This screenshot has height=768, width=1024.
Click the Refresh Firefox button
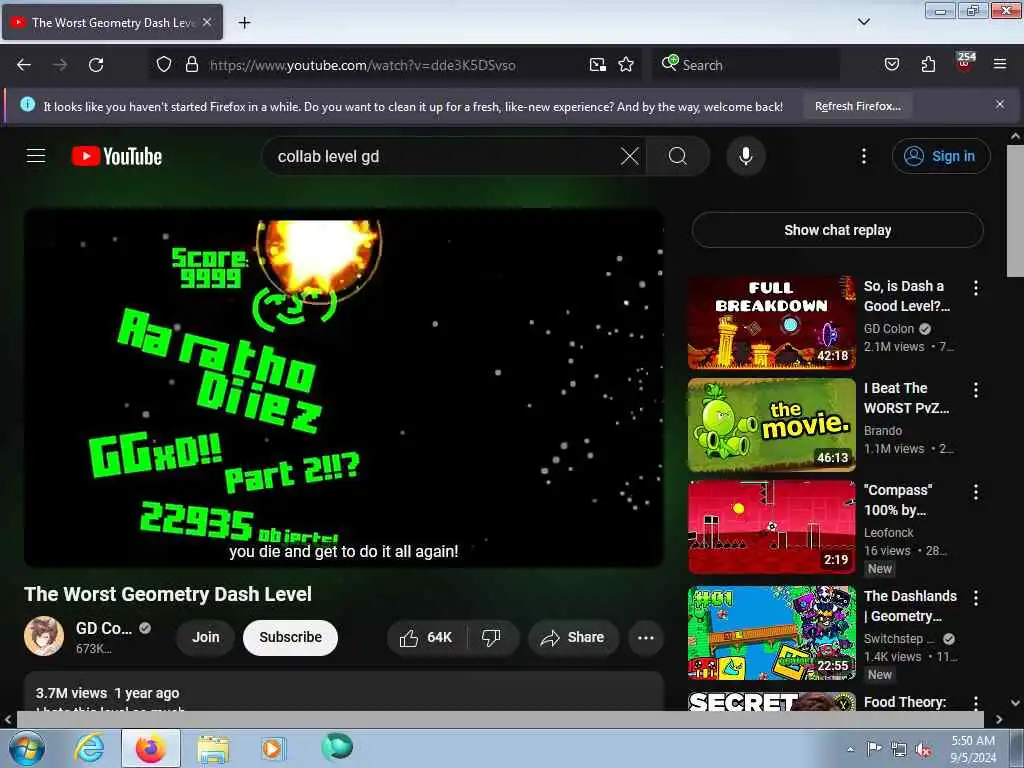click(857, 106)
